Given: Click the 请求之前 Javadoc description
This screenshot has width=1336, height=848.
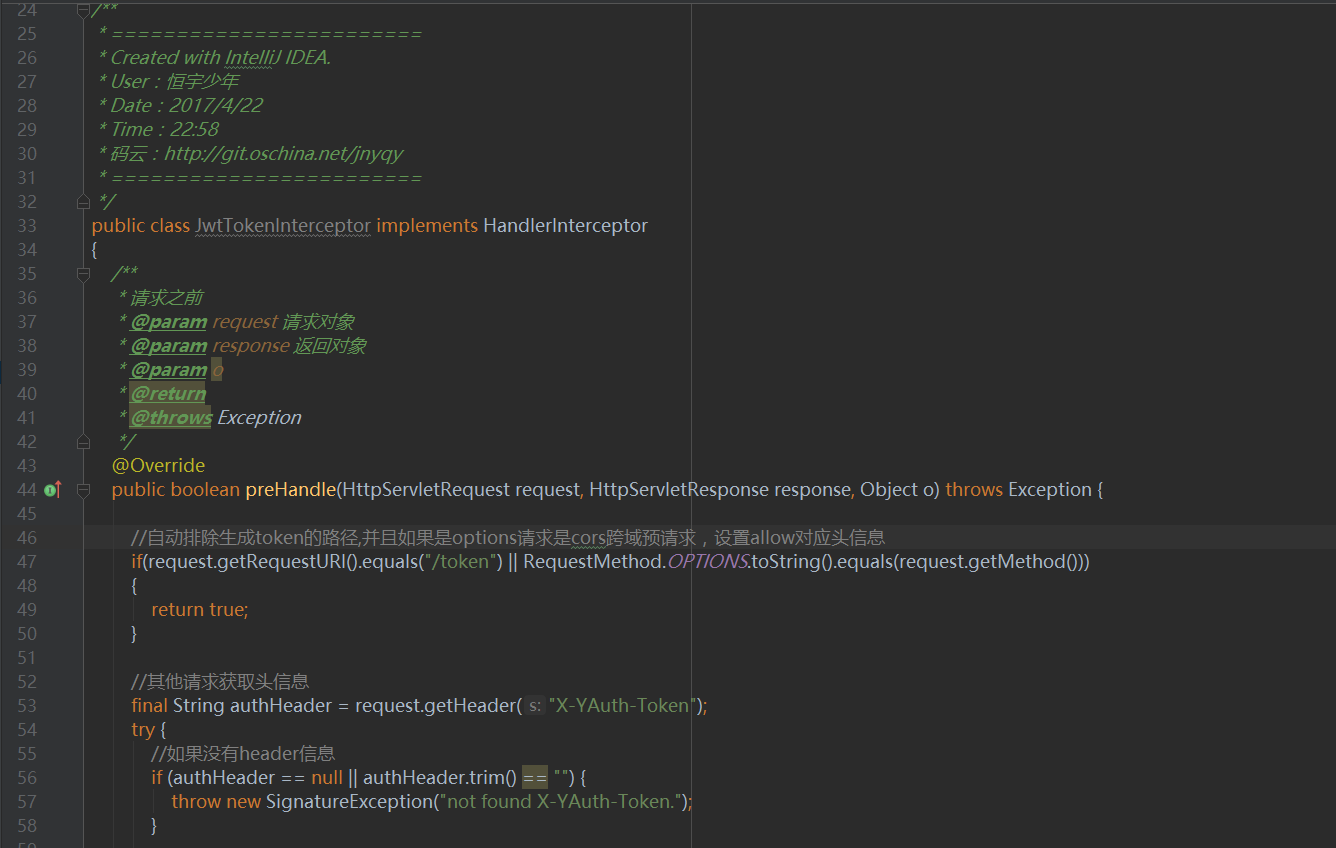Looking at the screenshot, I should [167, 298].
